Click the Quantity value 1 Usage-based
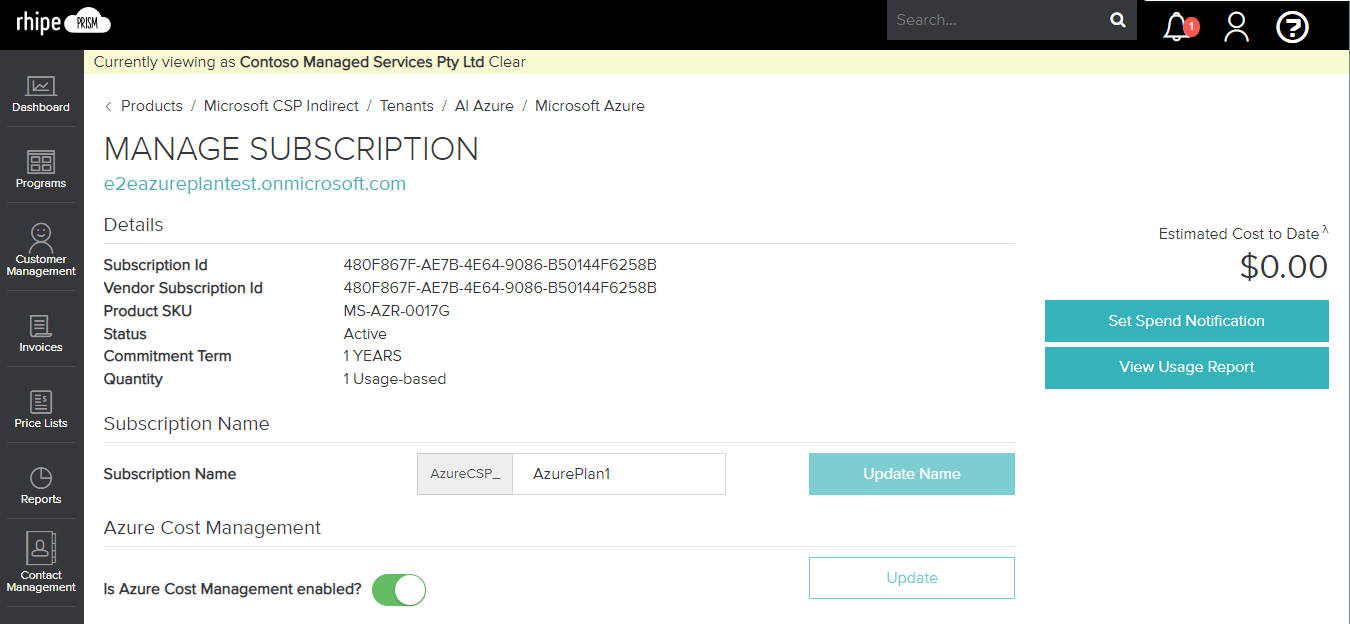The image size is (1350, 624). [395, 379]
